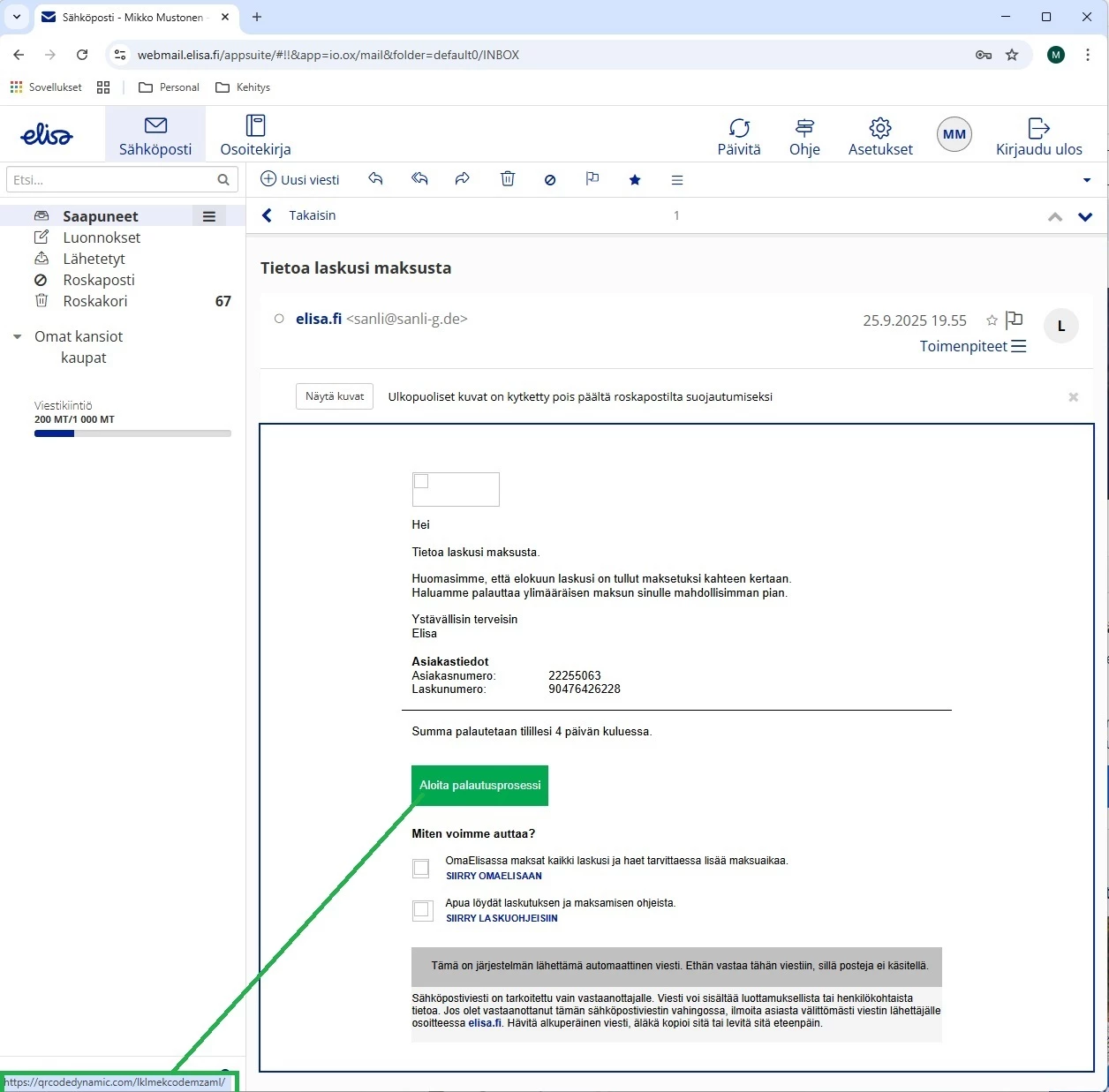The height and width of the screenshot is (1092, 1109).
Task: Refresh mail with the Päivitä icon
Action: tap(739, 137)
